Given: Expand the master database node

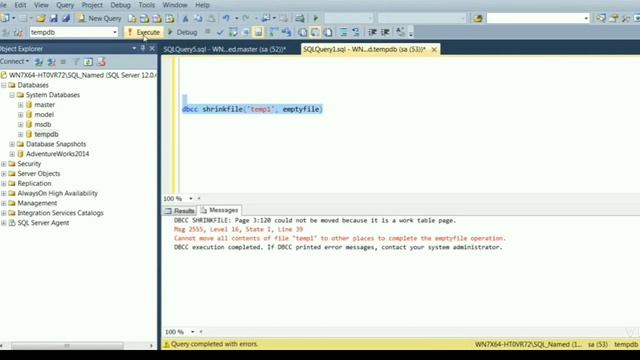Looking at the screenshot, I should pos(20,105).
